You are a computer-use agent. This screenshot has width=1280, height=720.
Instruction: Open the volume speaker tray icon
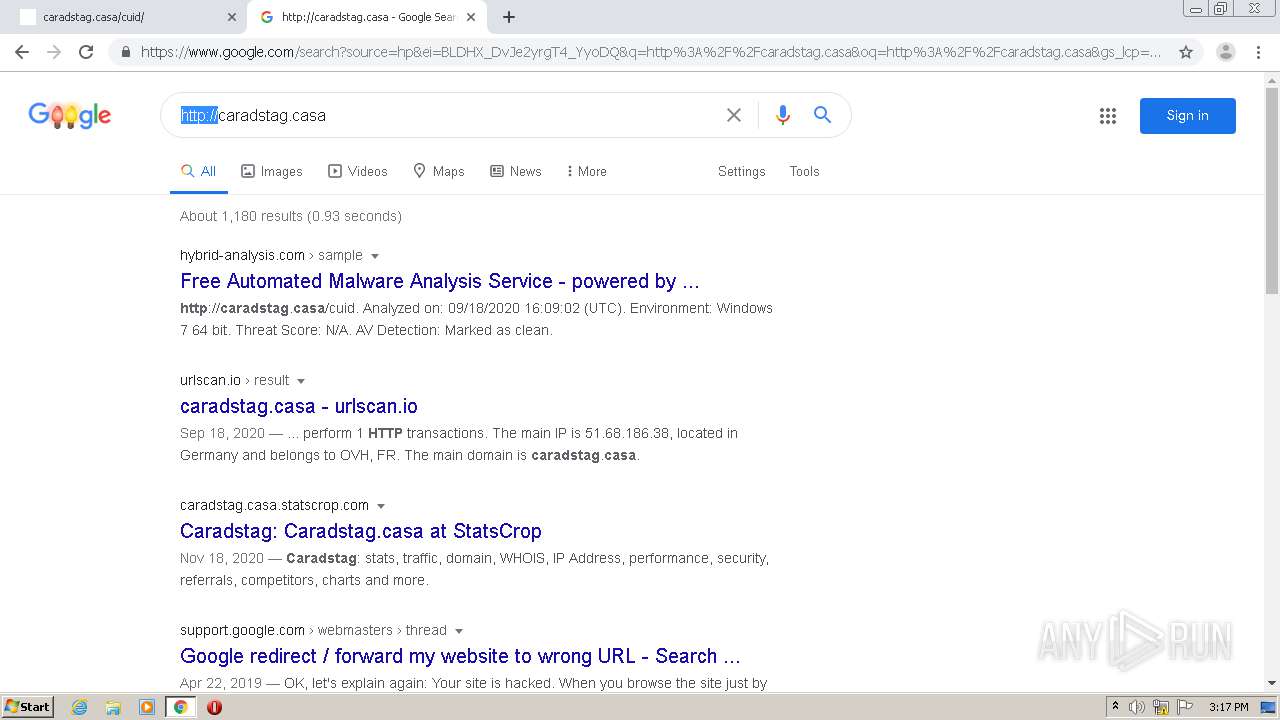pos(1137,707)
